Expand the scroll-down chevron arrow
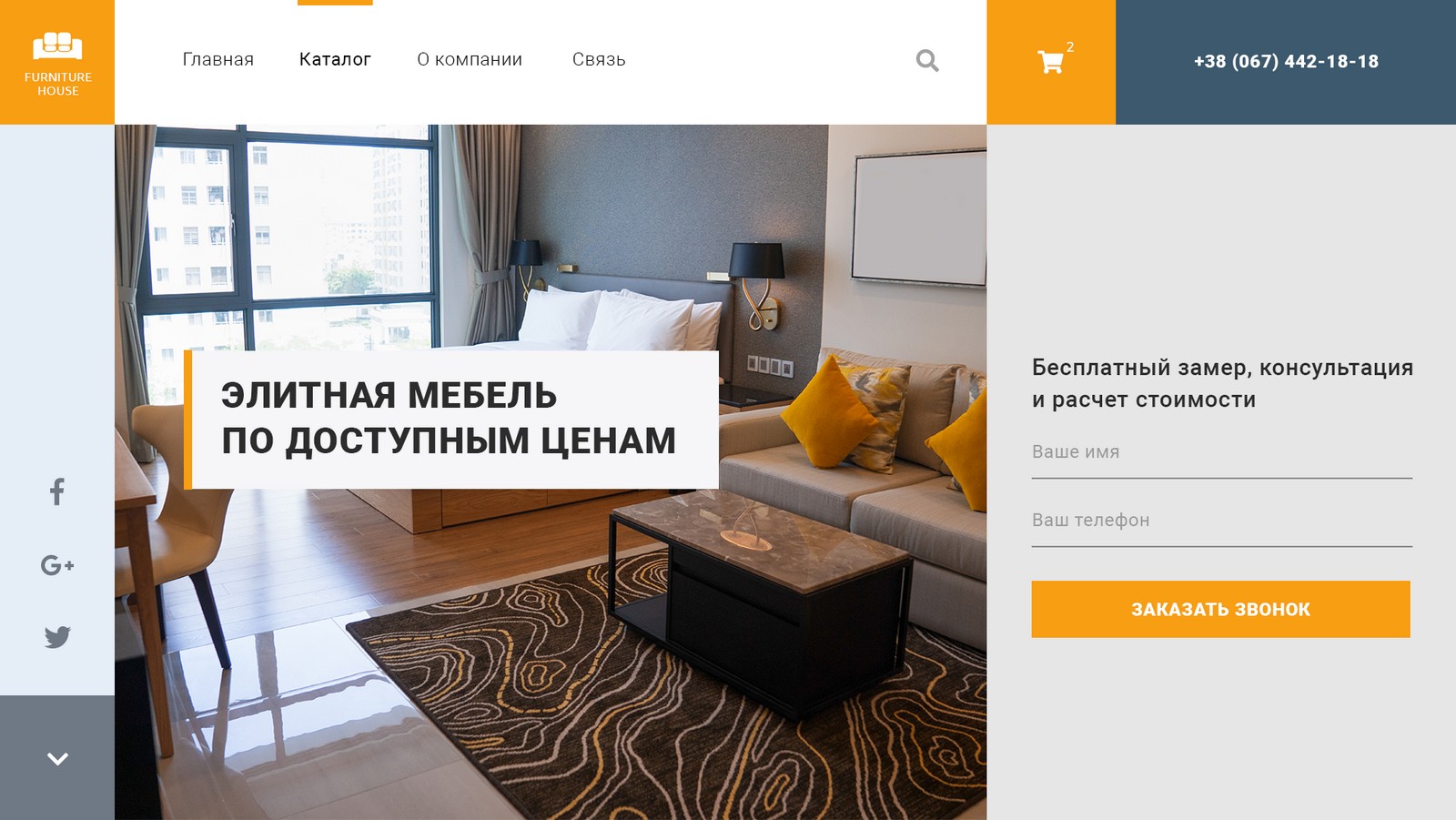 [x=57, y=758]
